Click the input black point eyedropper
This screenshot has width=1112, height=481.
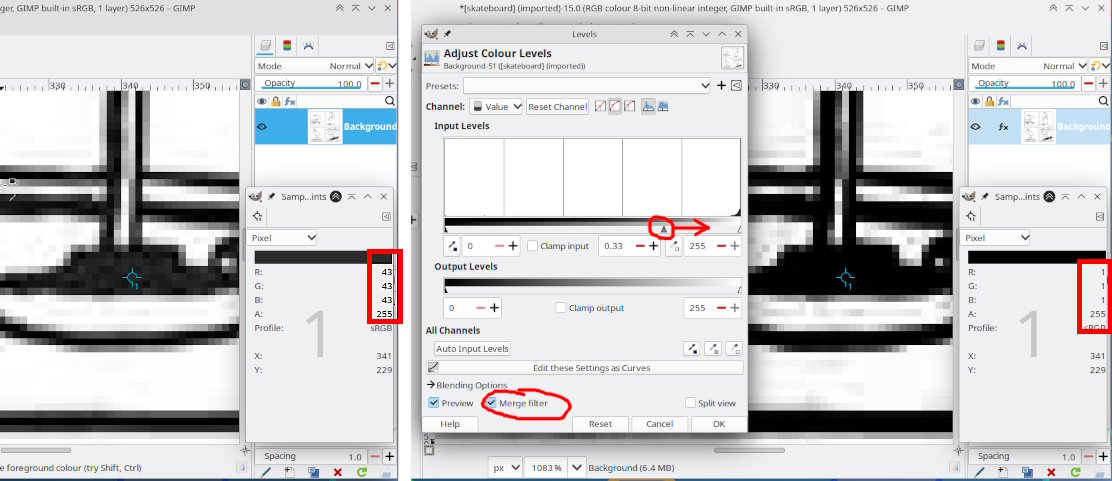pos(453,246)
